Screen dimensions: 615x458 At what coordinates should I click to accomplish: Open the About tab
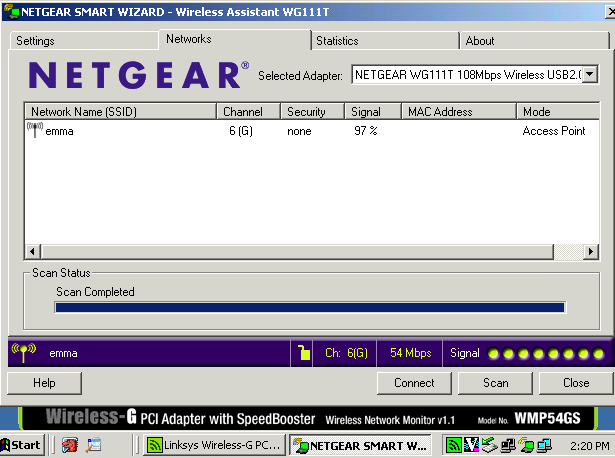click(x=534, y=41)
